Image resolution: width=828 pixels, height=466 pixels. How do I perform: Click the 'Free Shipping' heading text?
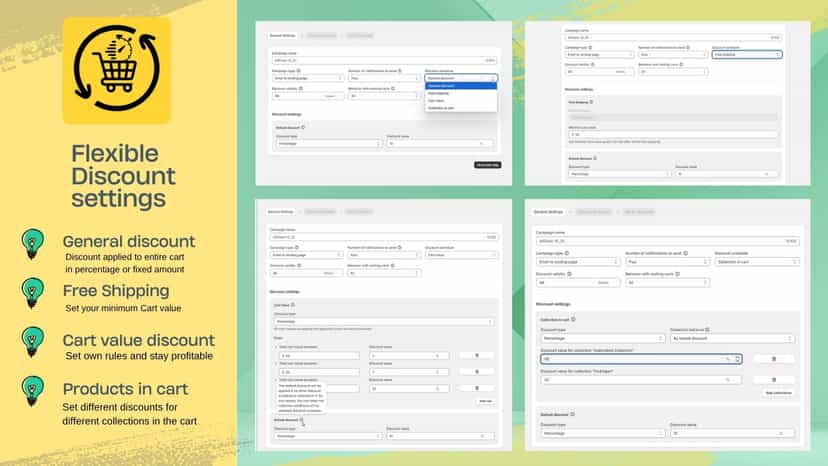coord(116,291)
